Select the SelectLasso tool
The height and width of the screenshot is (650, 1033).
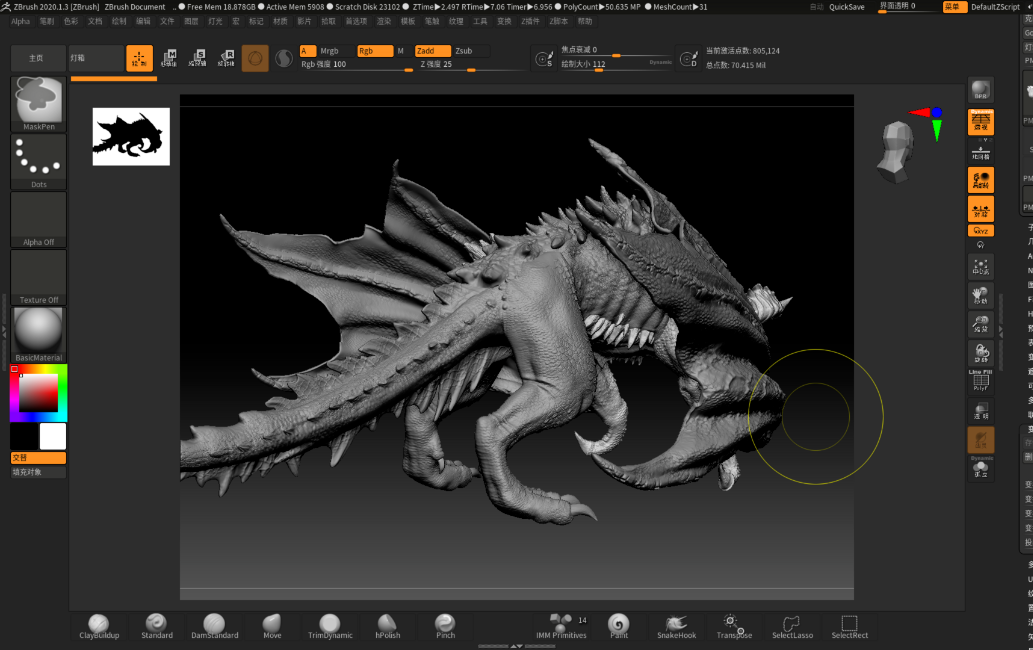(x=792, y=625)
